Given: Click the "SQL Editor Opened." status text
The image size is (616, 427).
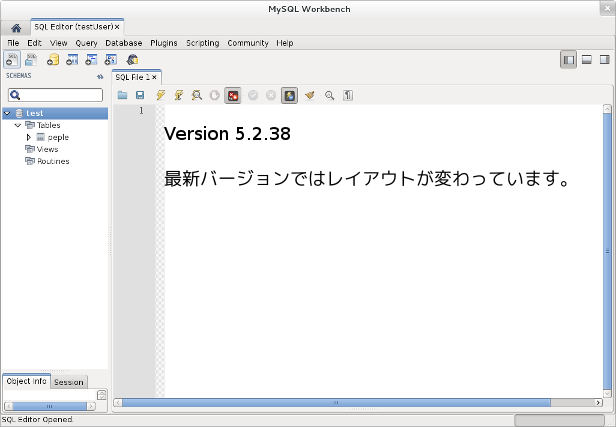Looking at the screenshot, I should [x=37, y=420].
